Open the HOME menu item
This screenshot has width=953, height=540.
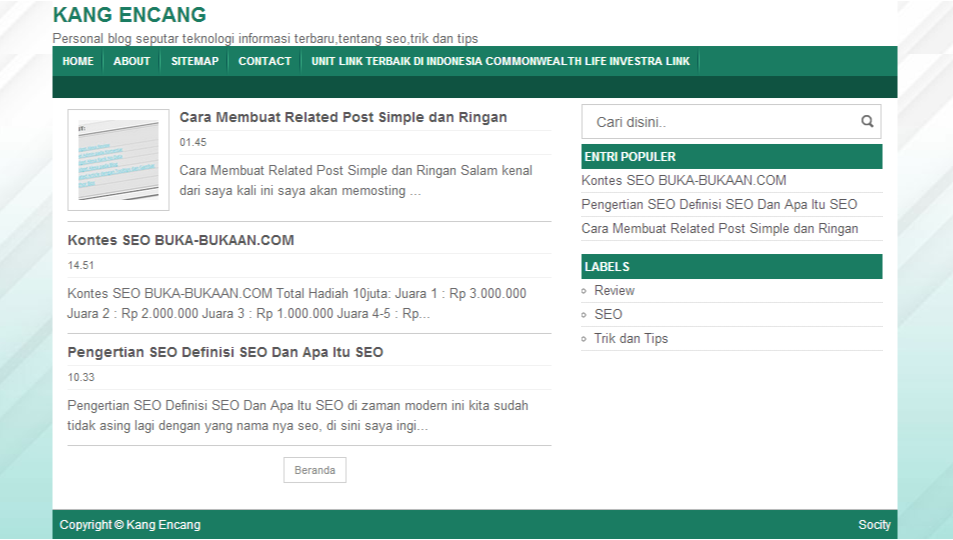pyautogui.click(x=78, y=61)
